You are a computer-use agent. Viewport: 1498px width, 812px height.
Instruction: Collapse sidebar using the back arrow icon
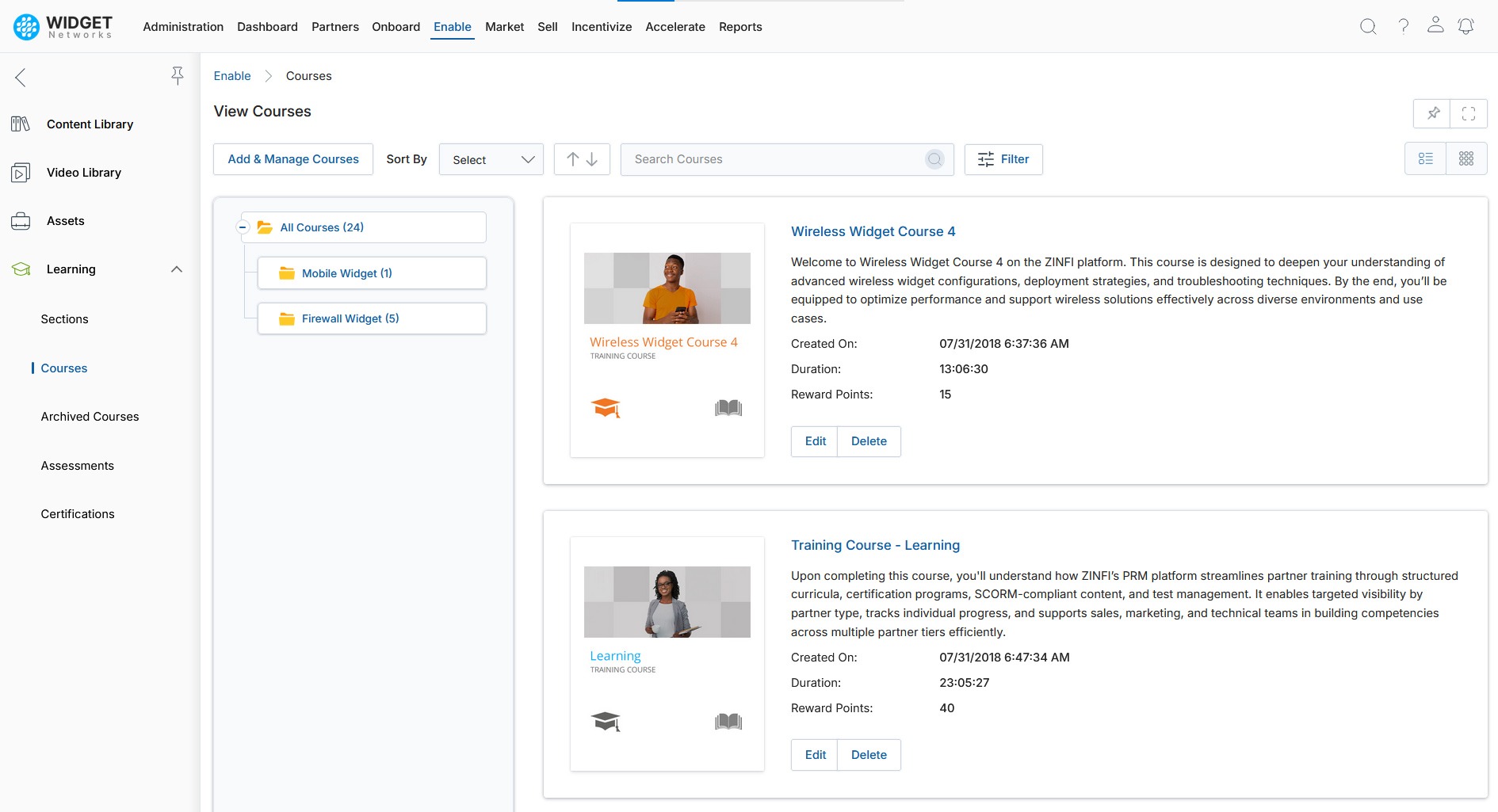(x=21, y=78)
